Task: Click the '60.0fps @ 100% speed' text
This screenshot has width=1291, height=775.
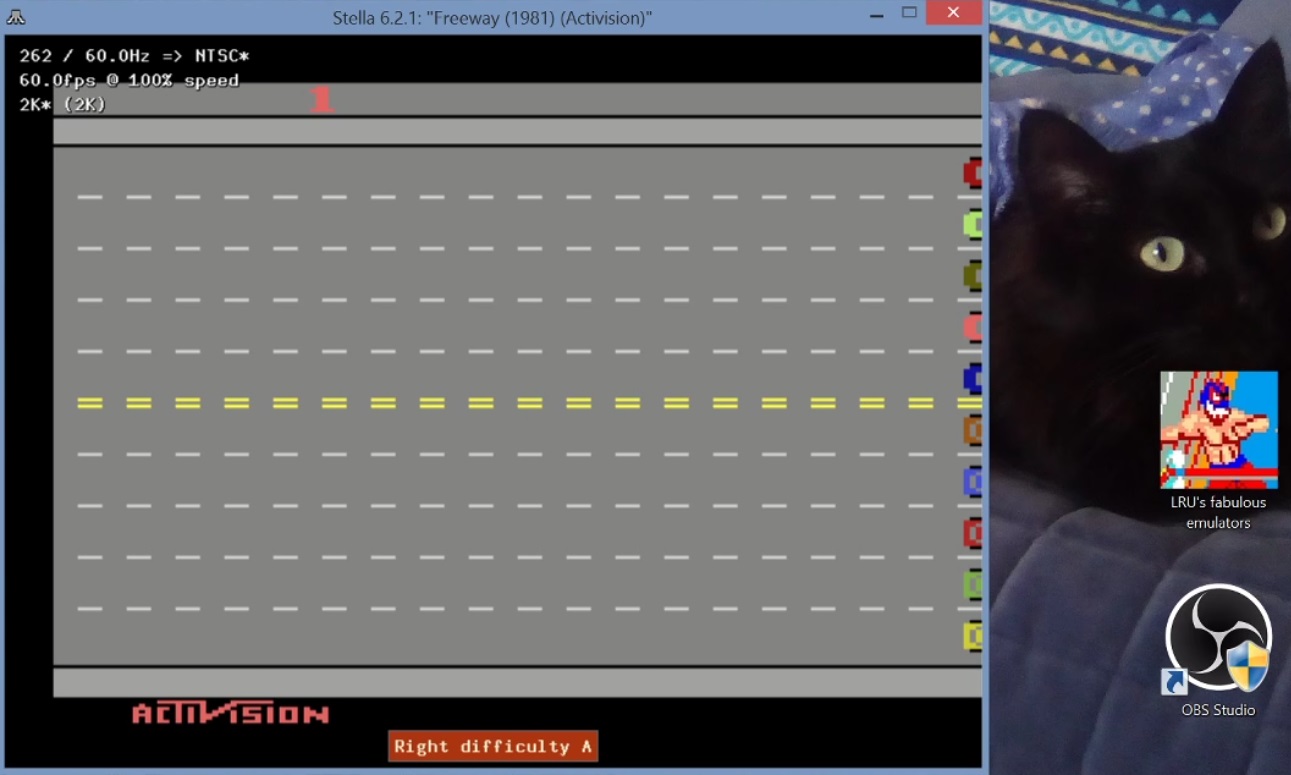Action: 129,80
